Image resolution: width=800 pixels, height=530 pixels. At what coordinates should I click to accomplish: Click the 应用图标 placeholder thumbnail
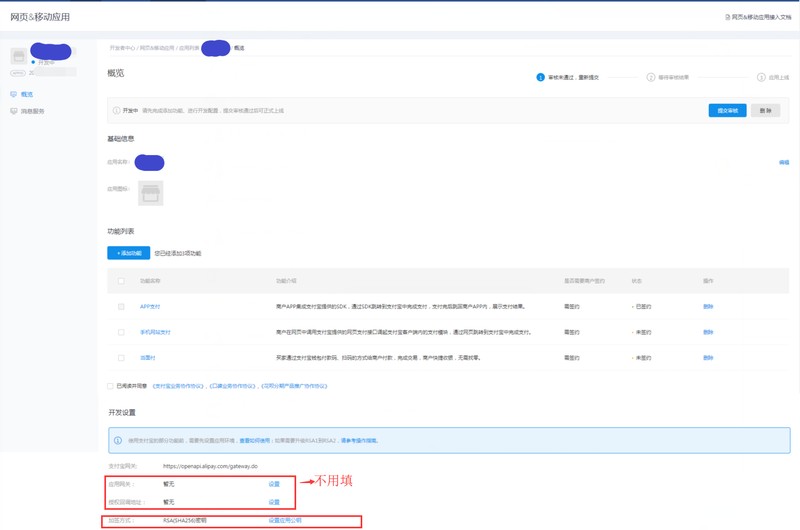point(151,193)
